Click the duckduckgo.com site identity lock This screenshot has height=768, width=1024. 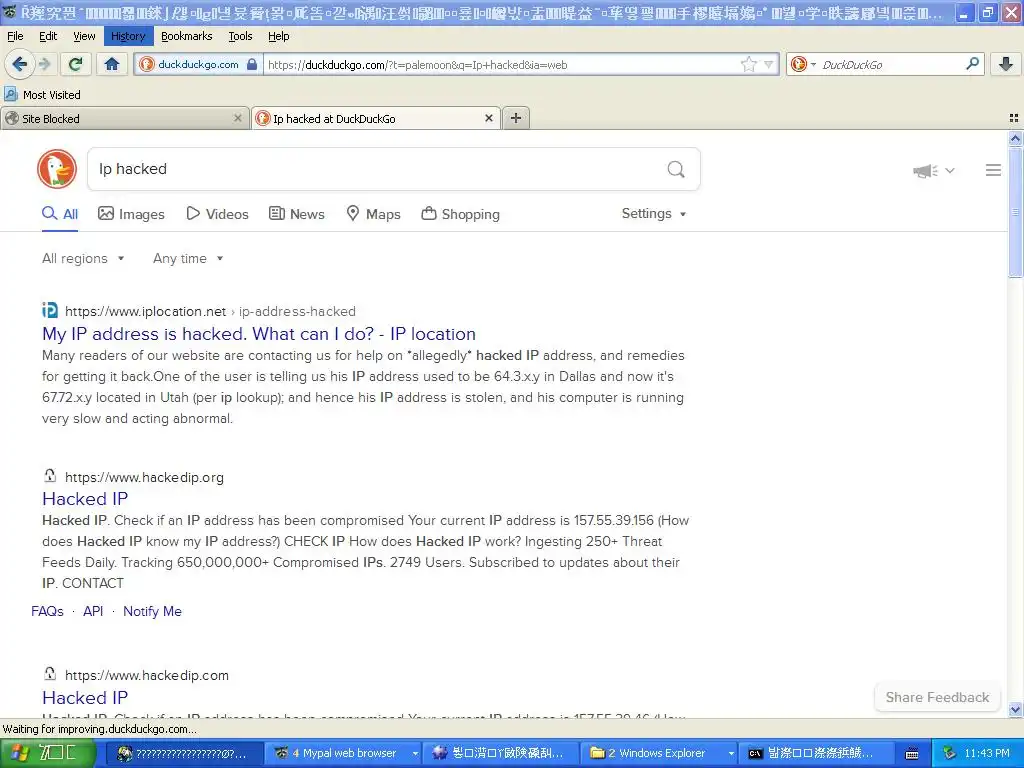252,64
